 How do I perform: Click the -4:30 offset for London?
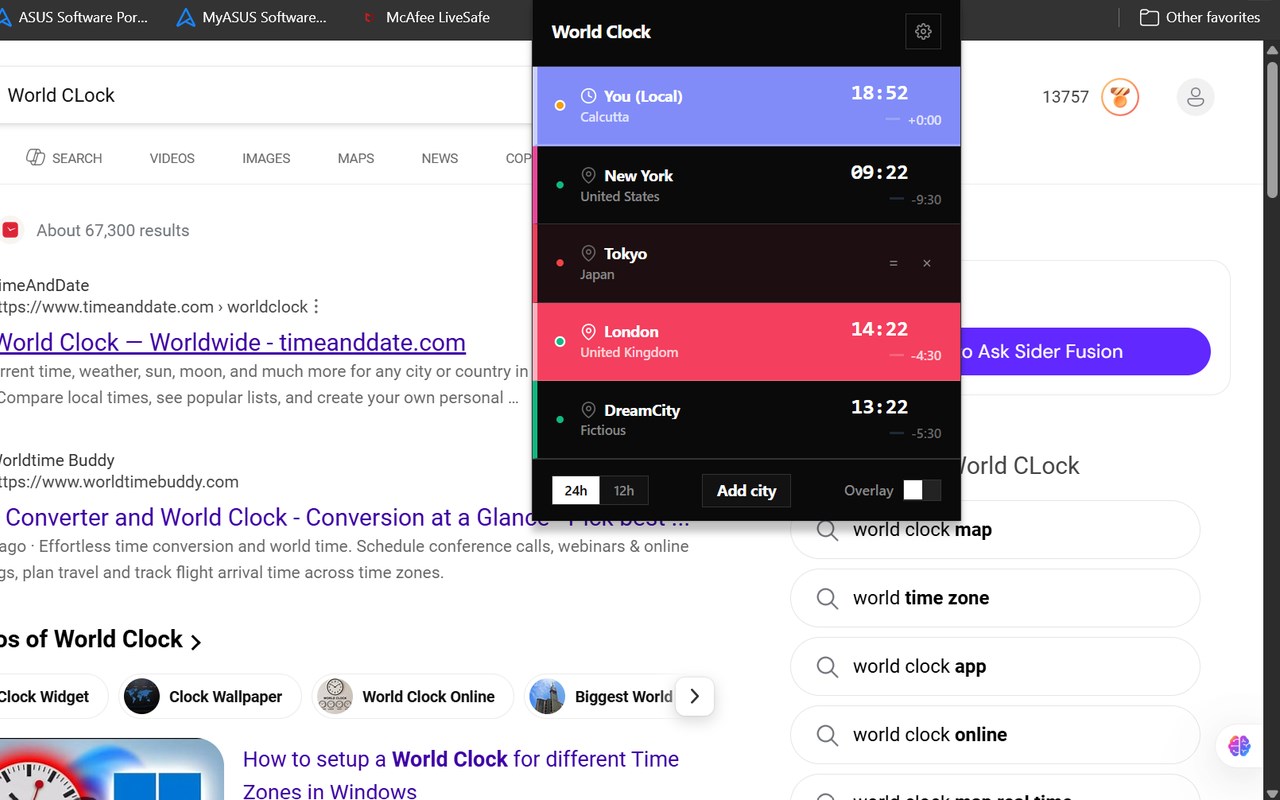coord(926,355)
